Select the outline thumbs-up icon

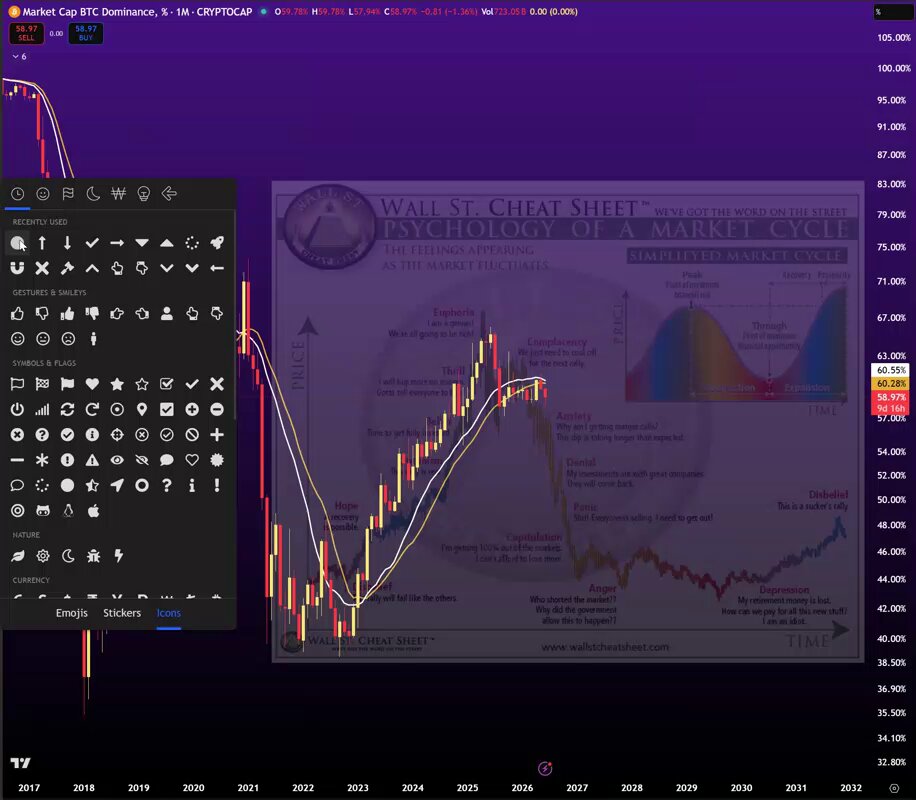tap(17, 314)
